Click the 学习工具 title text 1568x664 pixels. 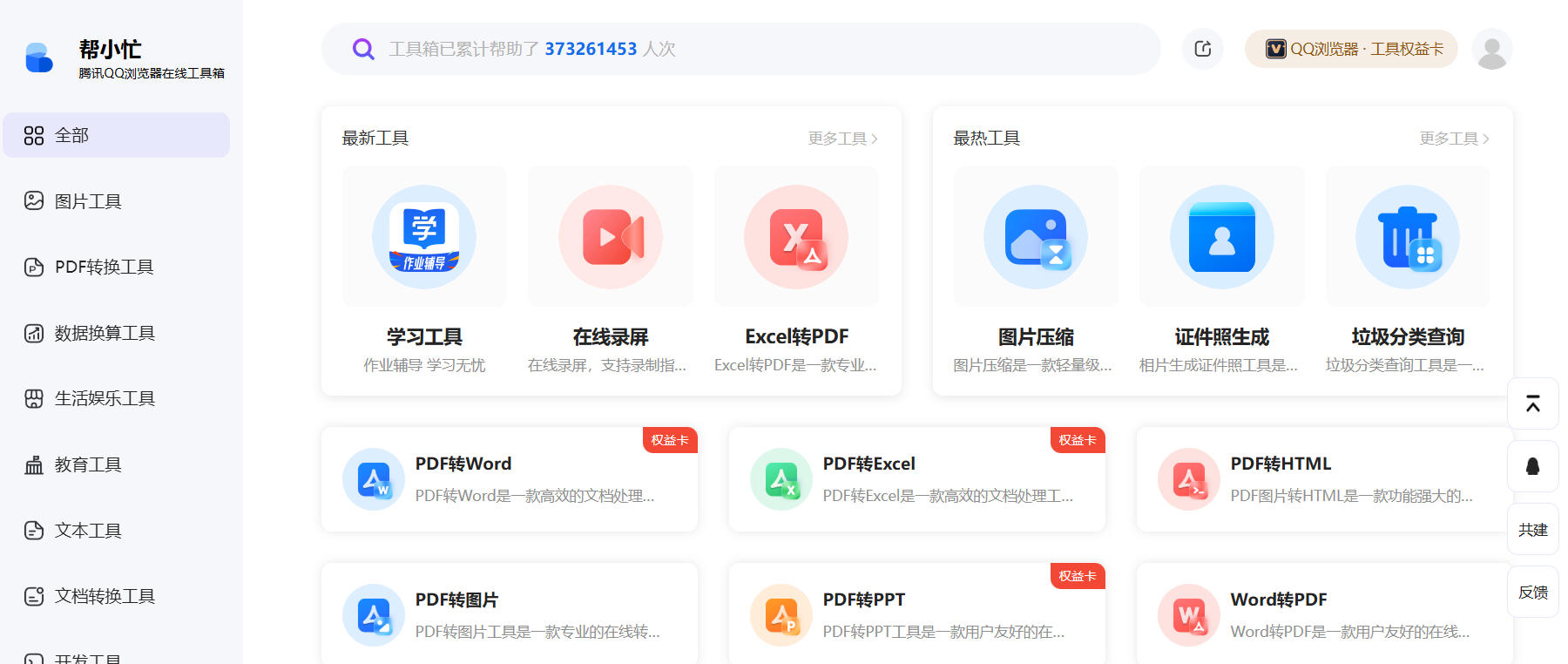click(424, 336)
